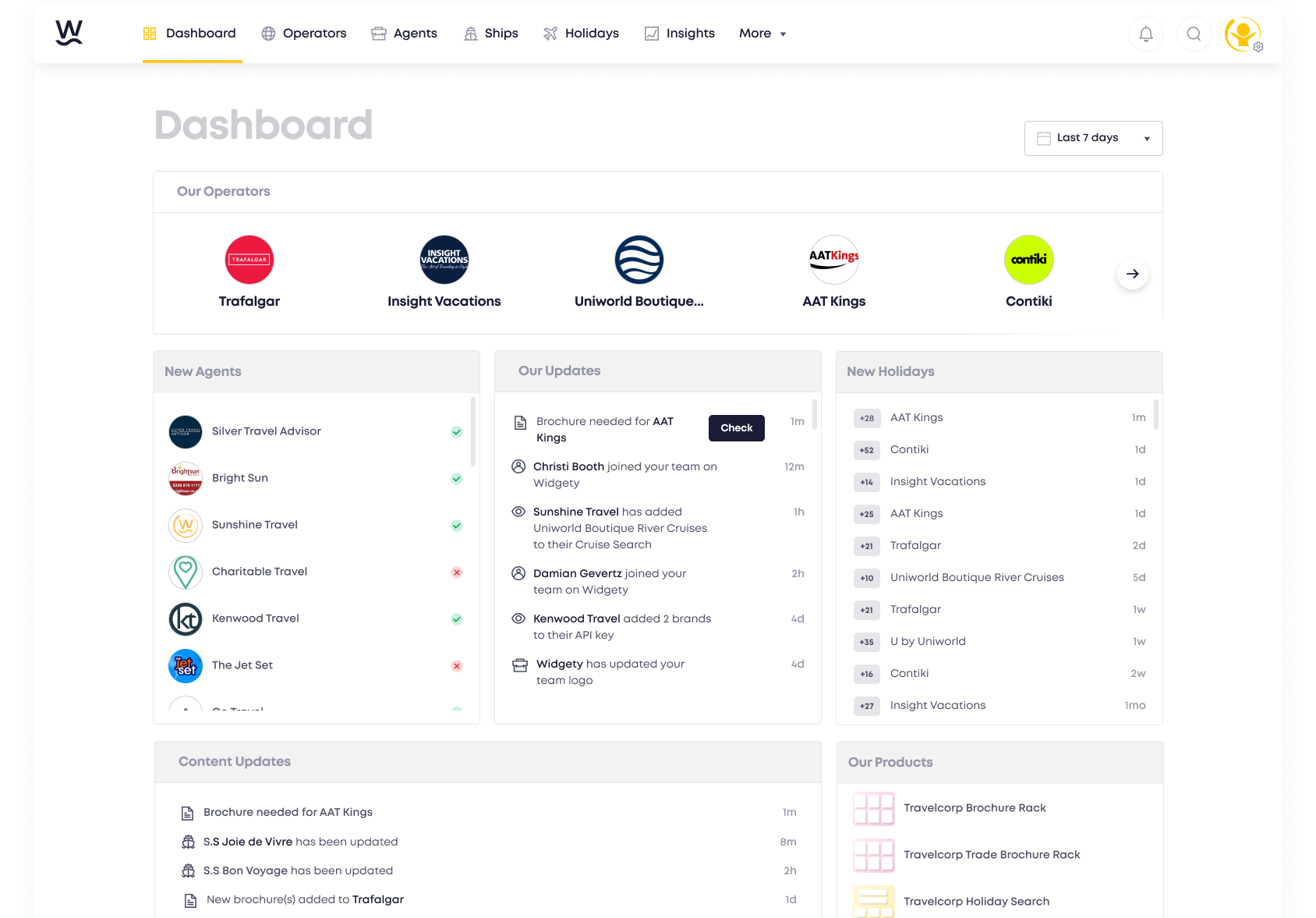
Task: Open the notifications bell
Action: pos(1145,34)
